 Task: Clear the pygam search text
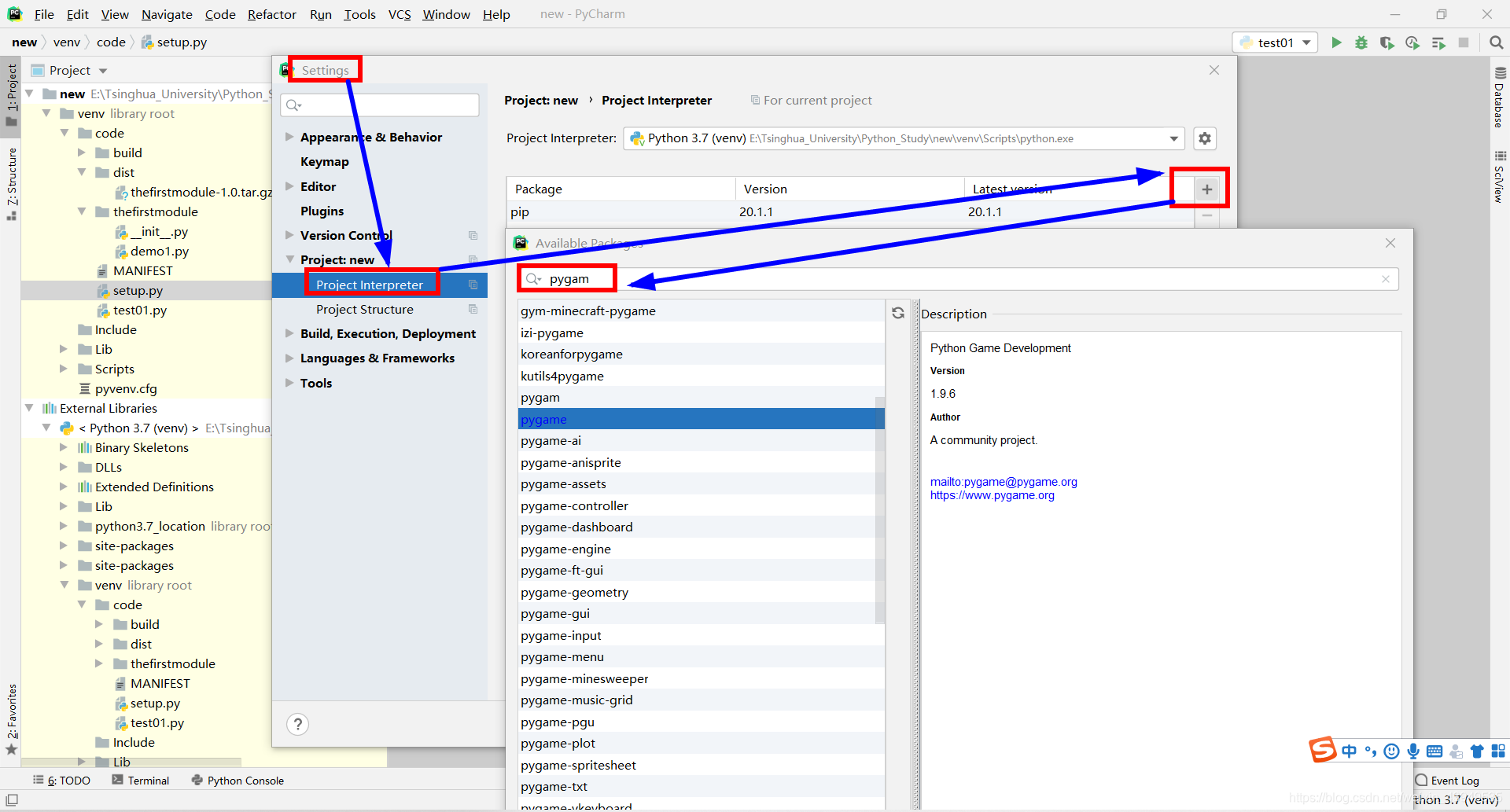[1386, 279]
